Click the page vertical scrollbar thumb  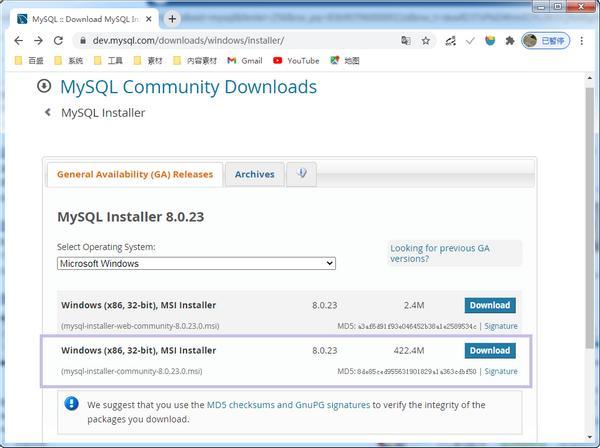(x=589, y=218)
